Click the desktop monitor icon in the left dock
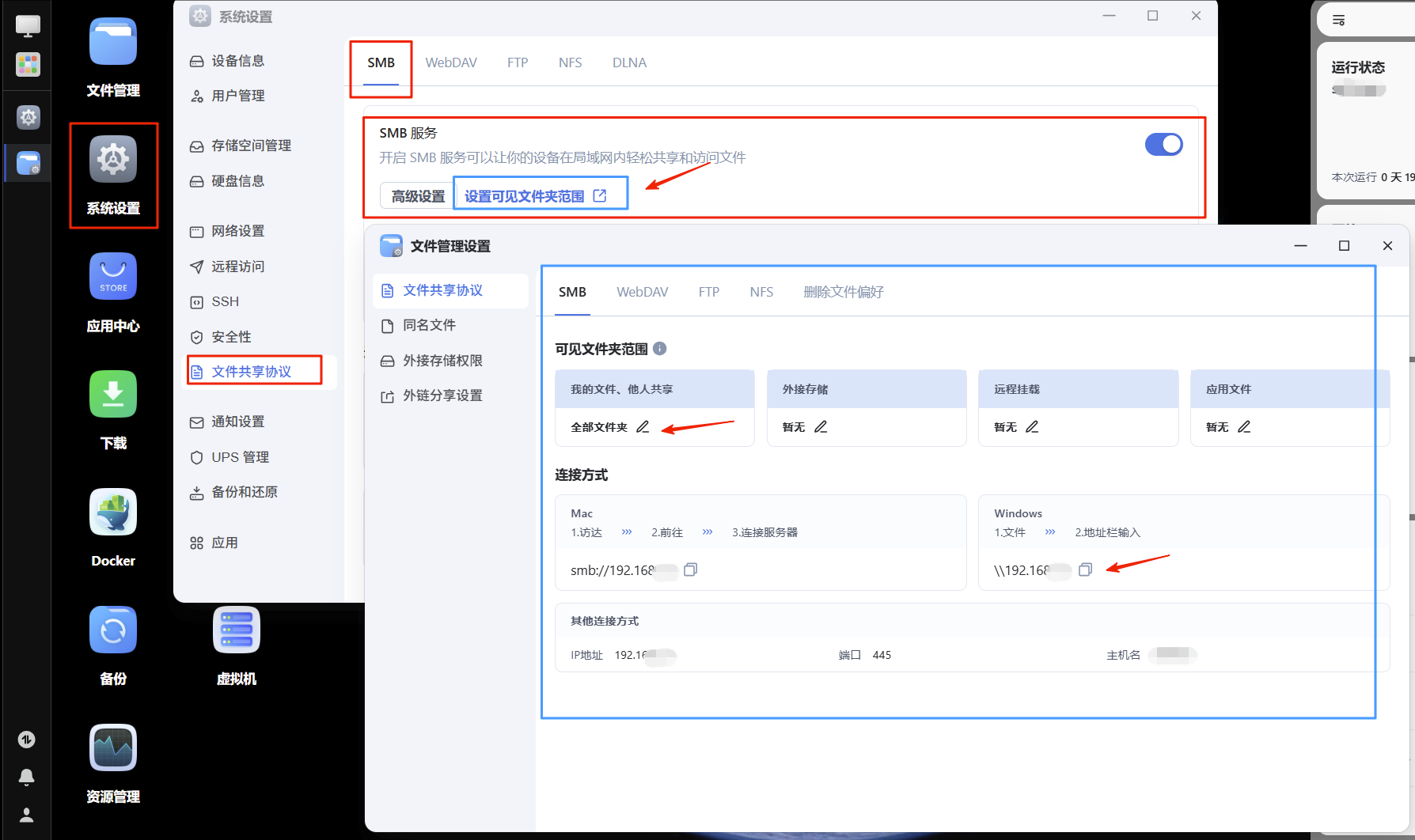Image resolution: width=1415 pixels, height=840 pixels. tap(28, 25)
